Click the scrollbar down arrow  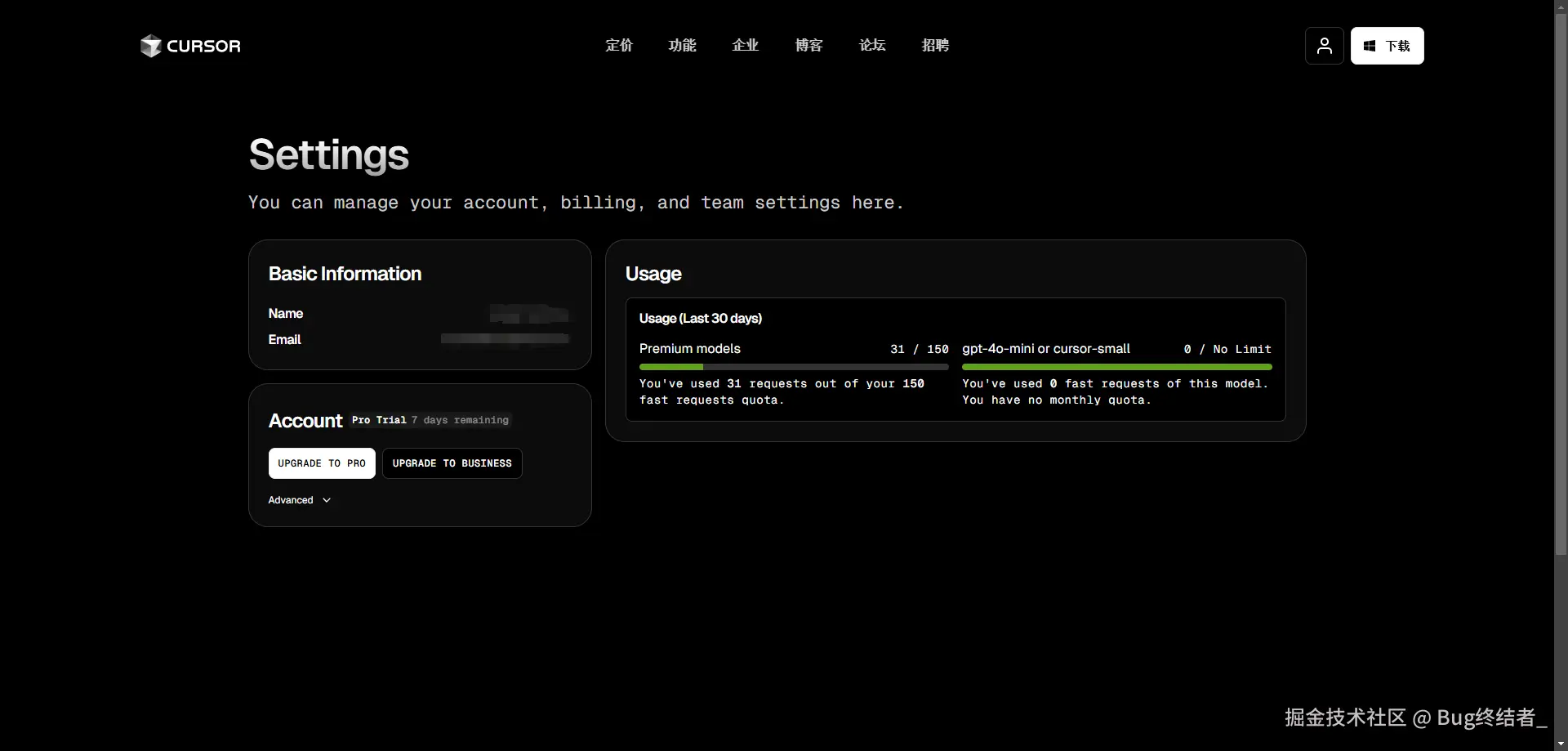(x=1561, y=744)
